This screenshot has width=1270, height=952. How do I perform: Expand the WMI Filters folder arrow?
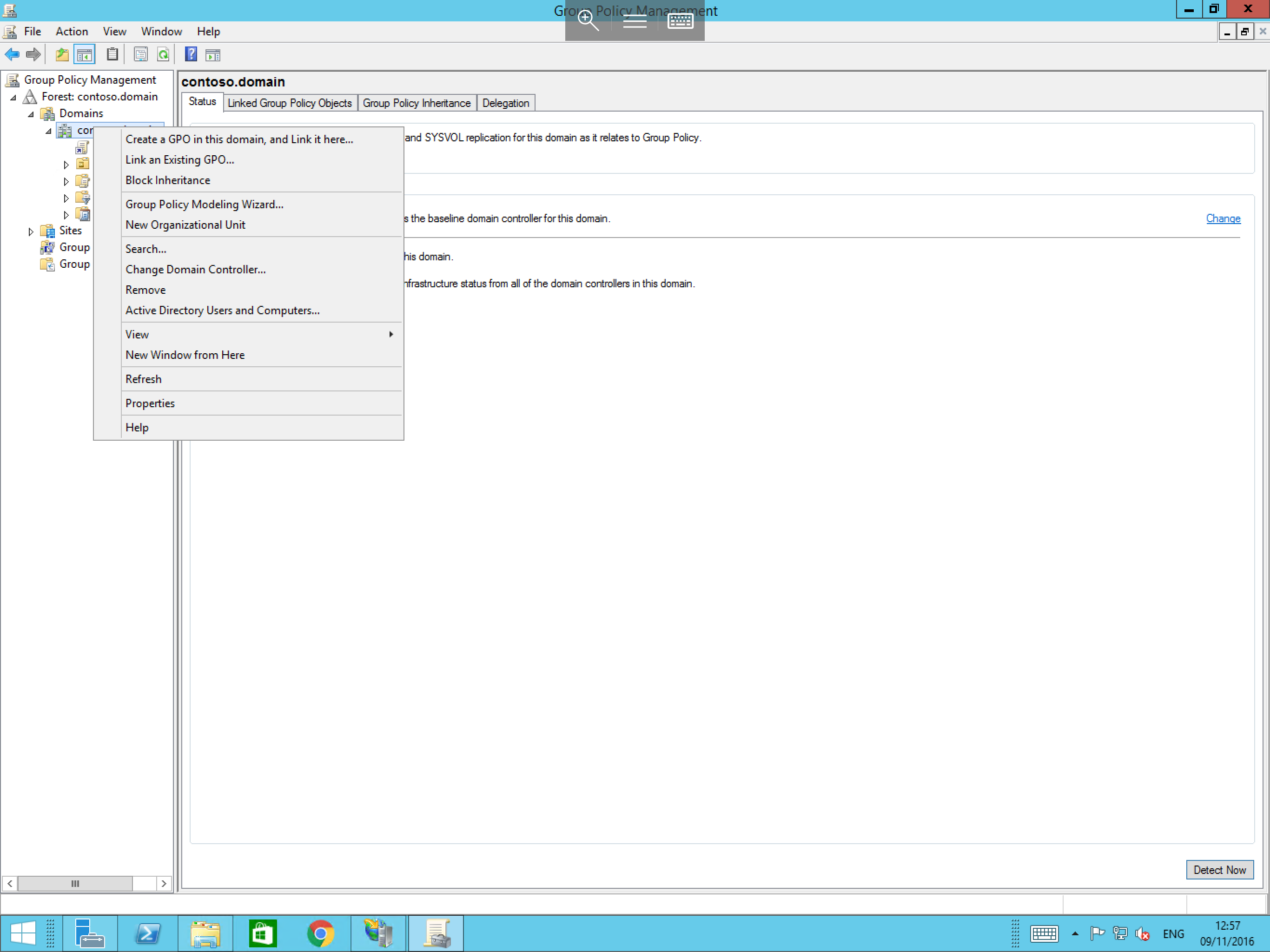pyautogui.click(x=66, y=198)
